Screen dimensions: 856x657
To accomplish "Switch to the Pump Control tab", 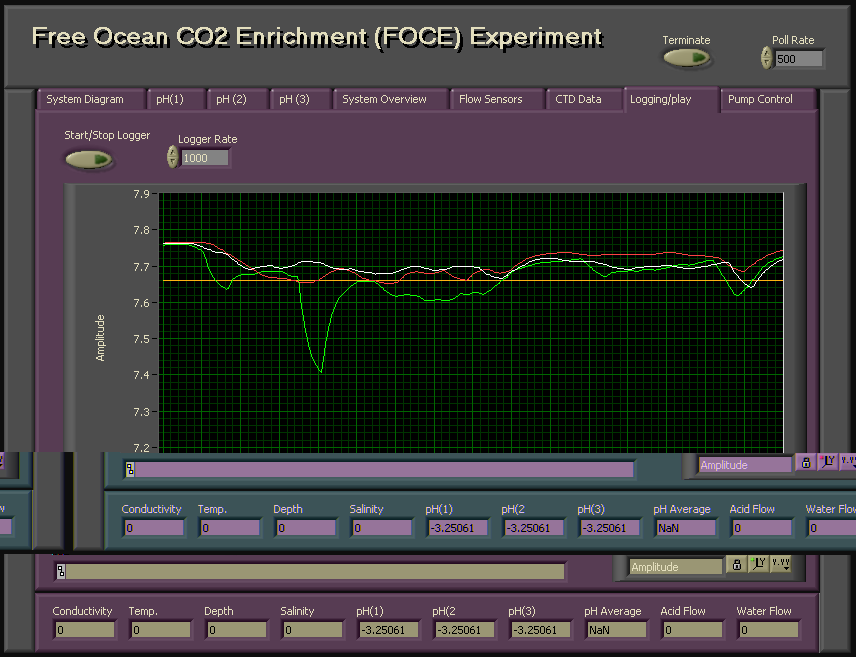I will click(x=760, y=99).
